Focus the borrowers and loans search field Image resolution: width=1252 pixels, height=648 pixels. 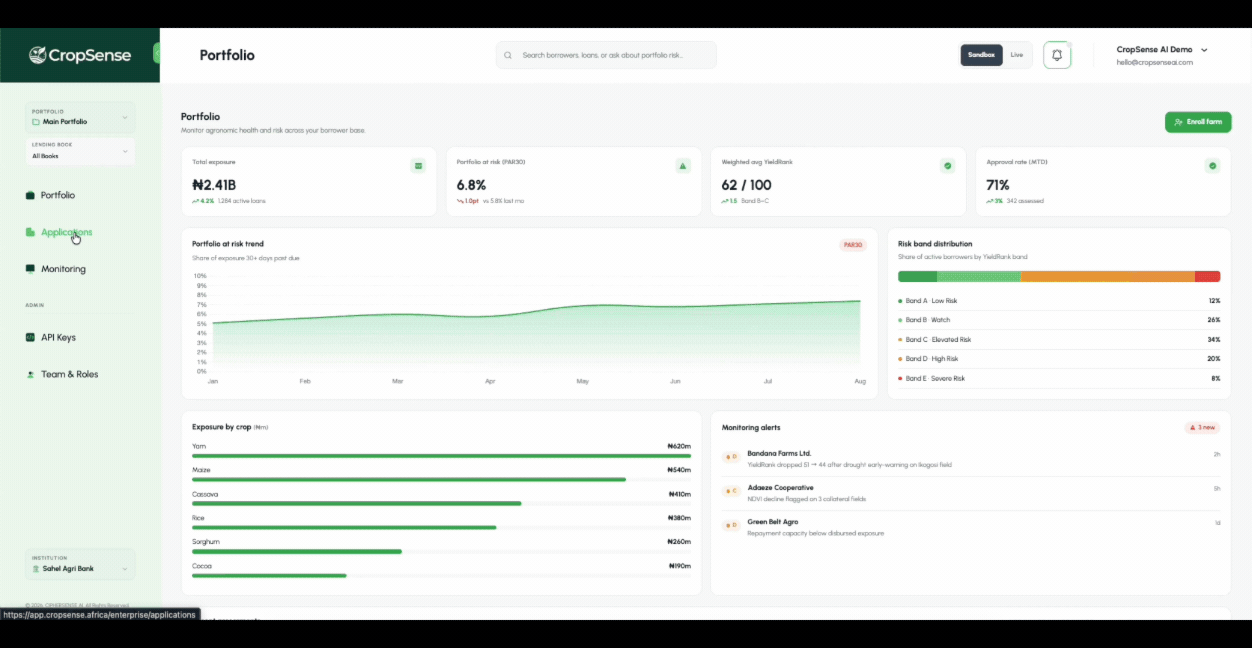pos(606,55)
